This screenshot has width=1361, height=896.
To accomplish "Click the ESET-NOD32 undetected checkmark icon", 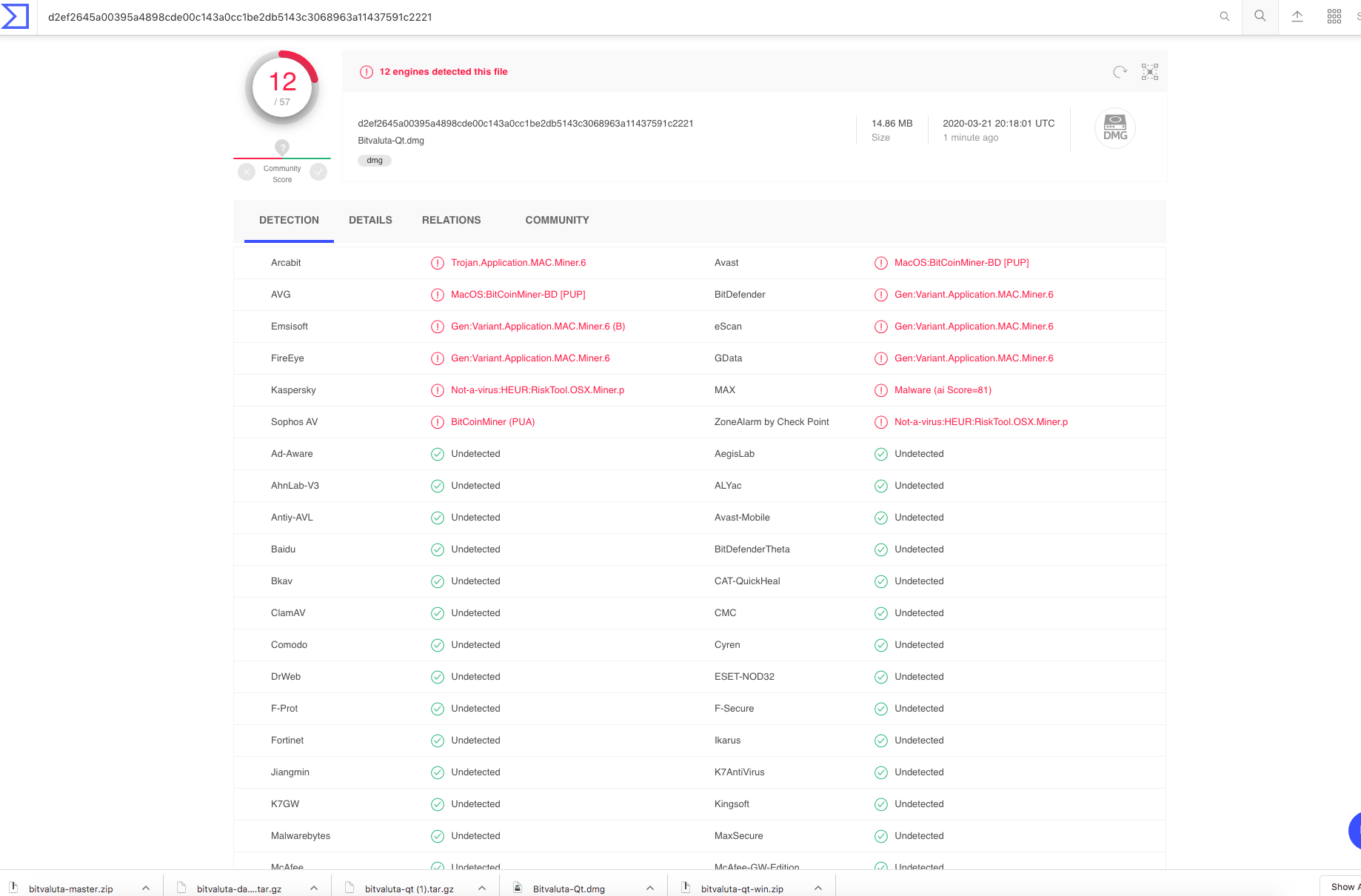I will [x=881, y=677].
